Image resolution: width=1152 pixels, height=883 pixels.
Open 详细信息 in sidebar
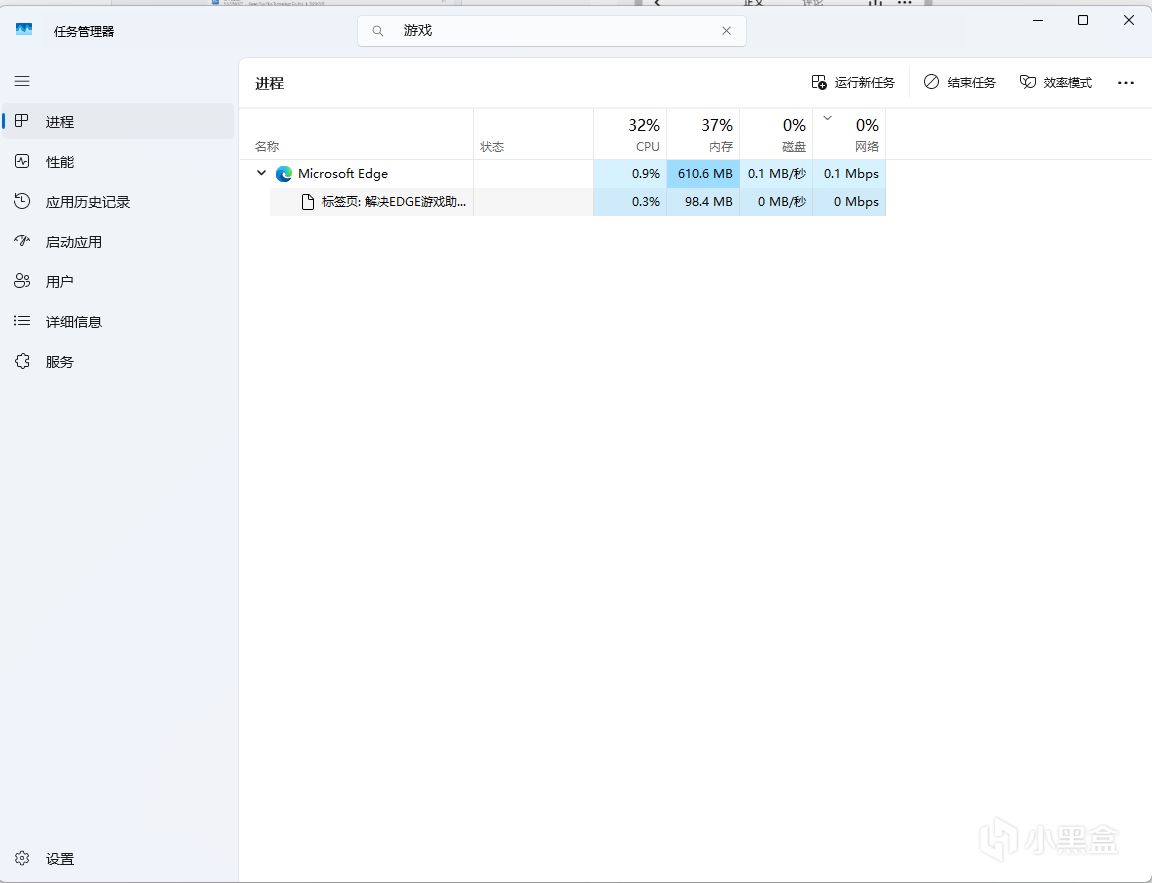coord(118,322)
